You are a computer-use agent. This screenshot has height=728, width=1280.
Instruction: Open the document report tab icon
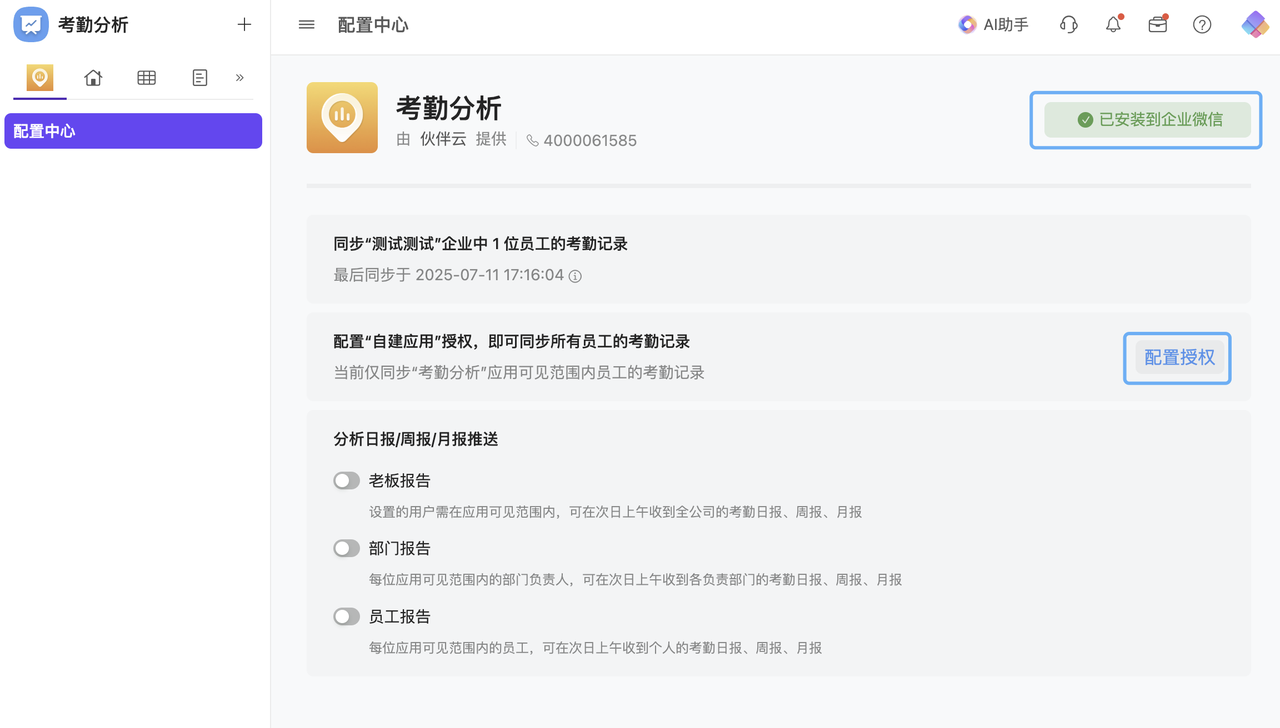[200, 78]
